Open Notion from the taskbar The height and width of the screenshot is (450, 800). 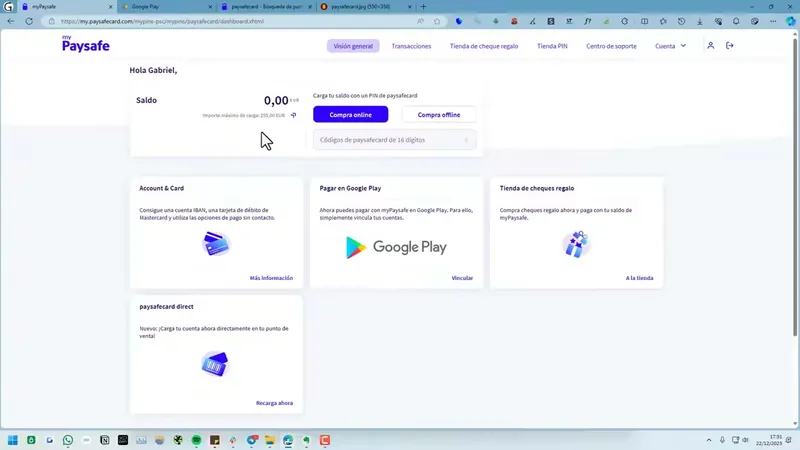[x=105, y=440]
